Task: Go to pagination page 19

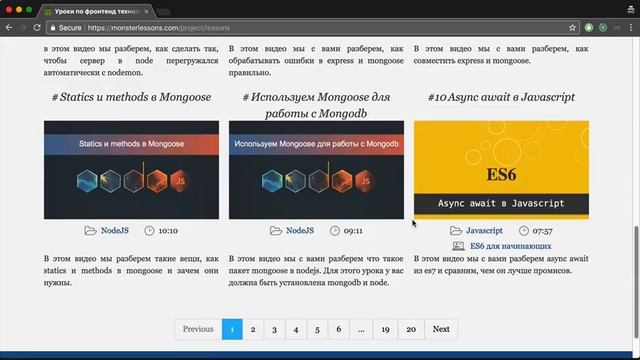Action: point(385,329)
